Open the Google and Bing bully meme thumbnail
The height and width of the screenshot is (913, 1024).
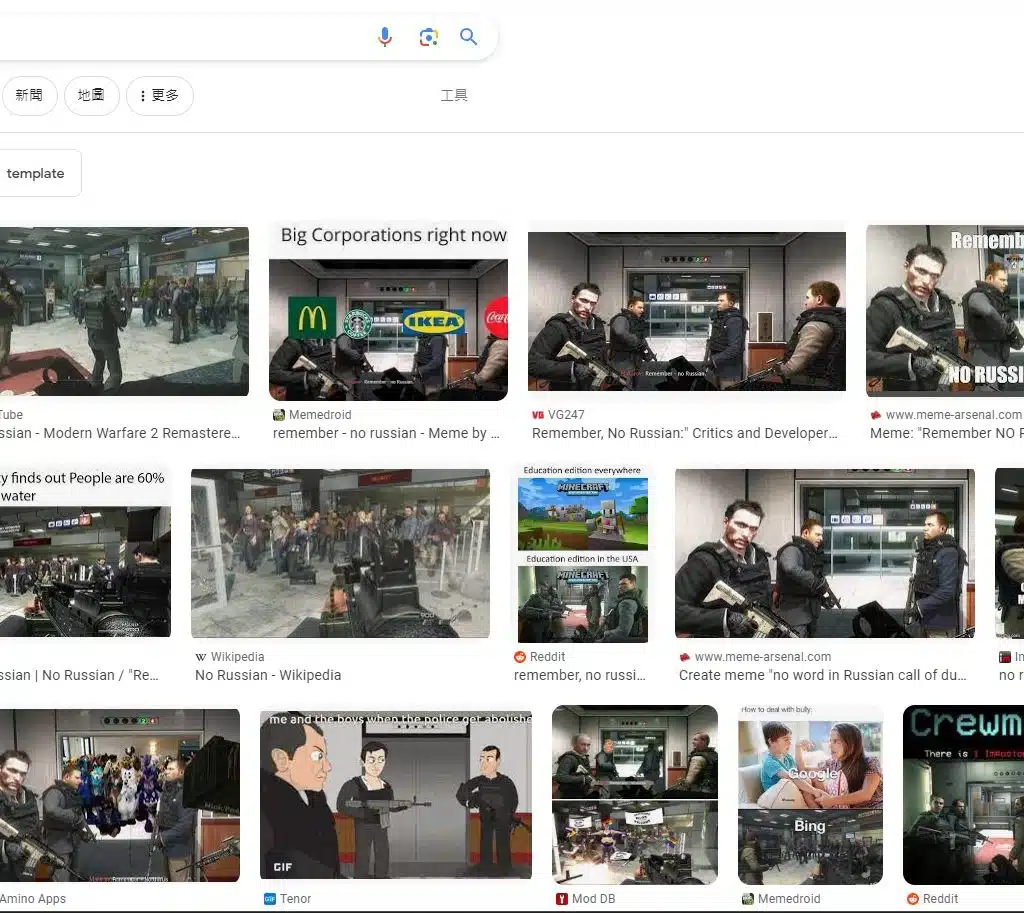[x=810, y=796]
